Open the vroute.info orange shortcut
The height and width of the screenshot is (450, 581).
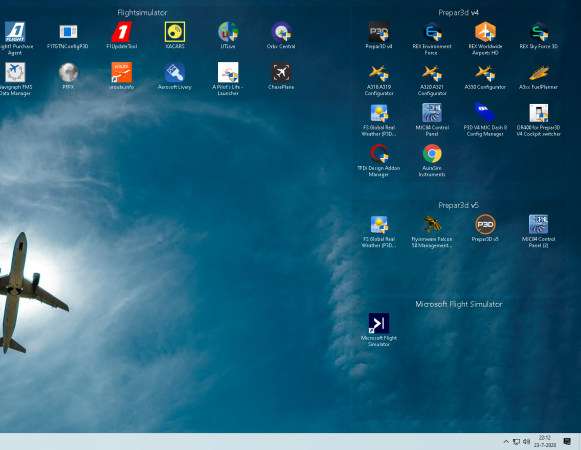(122, 72)
